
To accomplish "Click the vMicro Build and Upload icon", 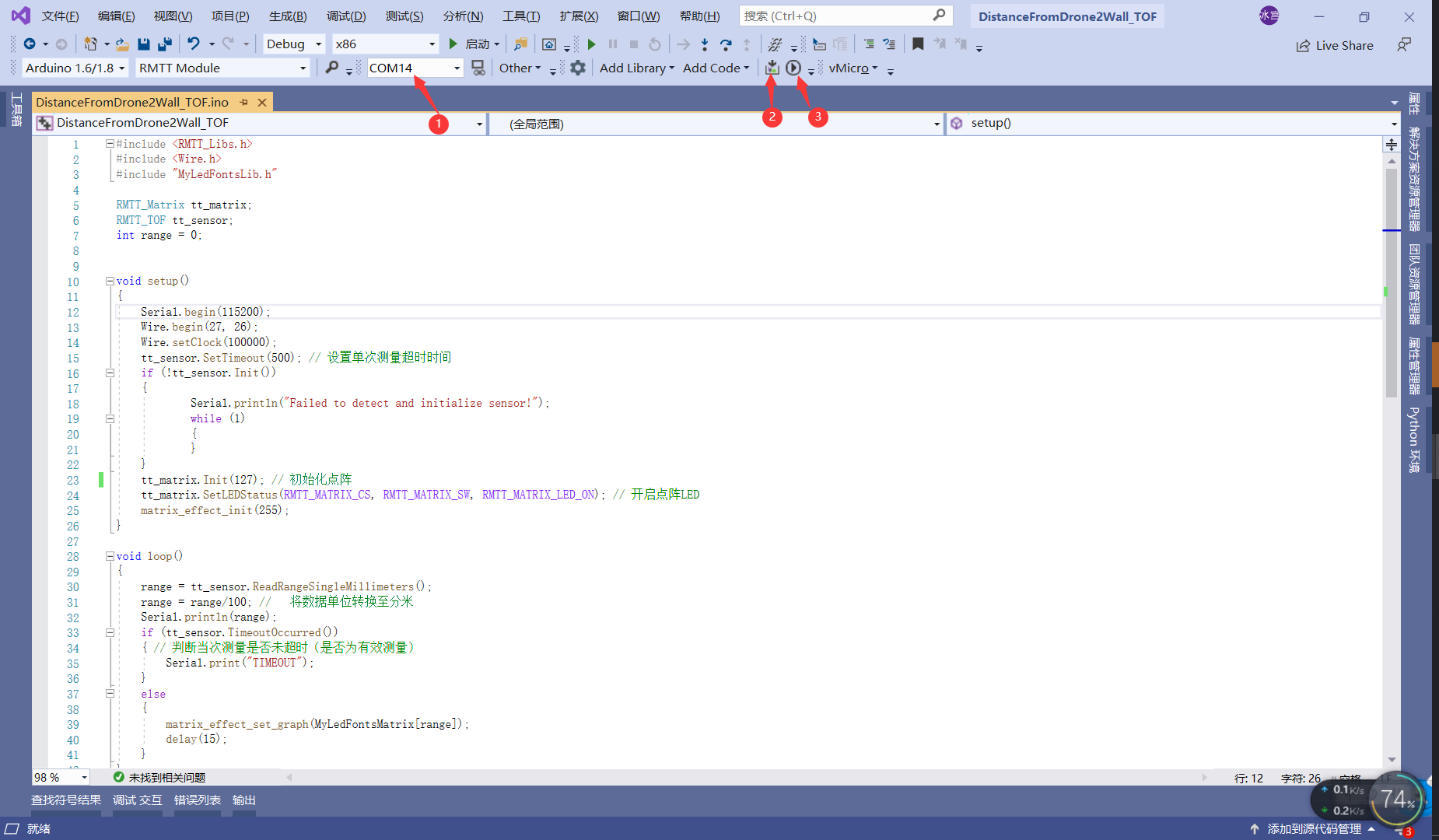I will point(772,68).
